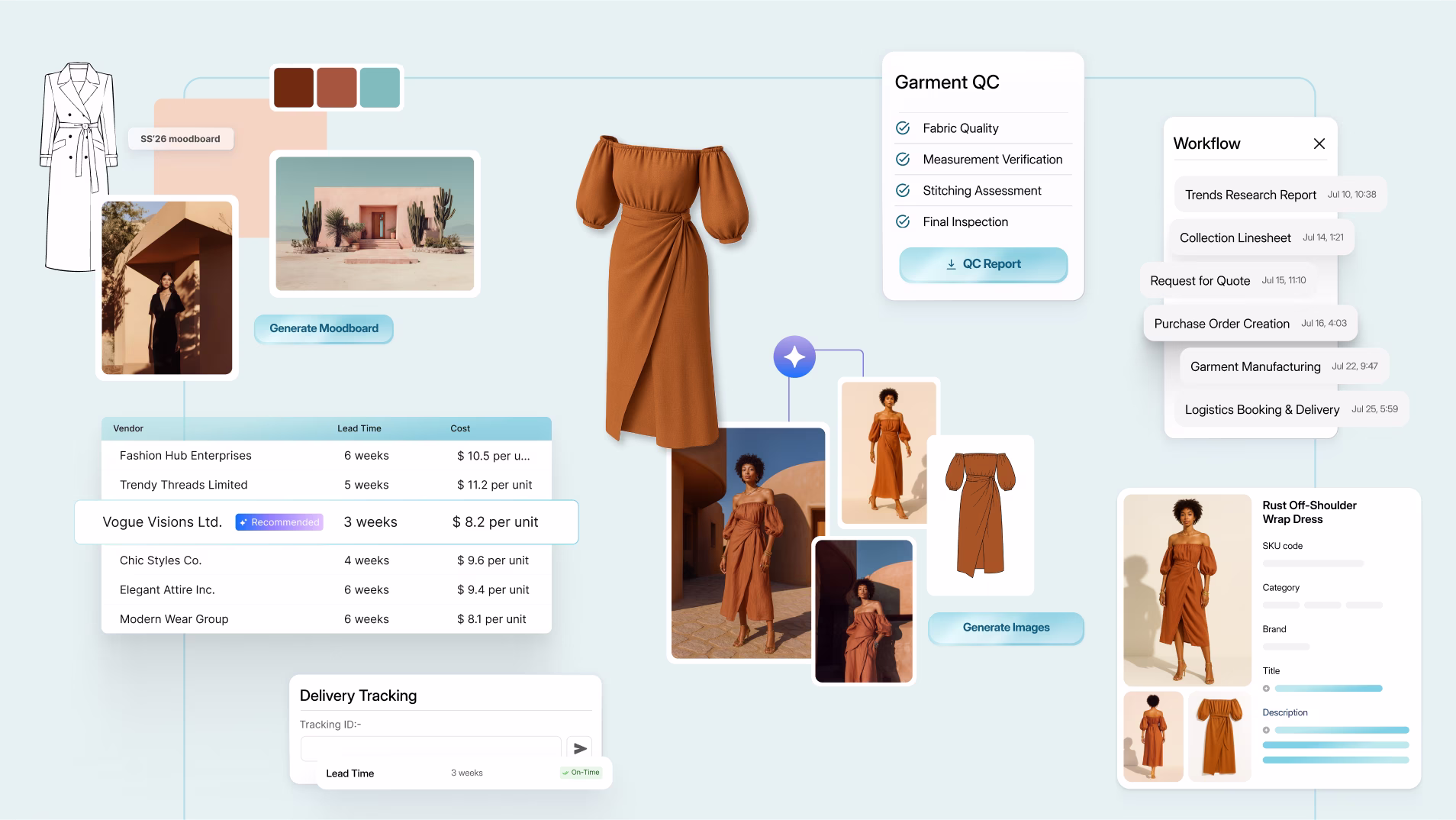The width and height of the screenshot is (1456, 820).
Task: Select the Vogue Visions Ltd. vendor row
Action: (326, 522)
